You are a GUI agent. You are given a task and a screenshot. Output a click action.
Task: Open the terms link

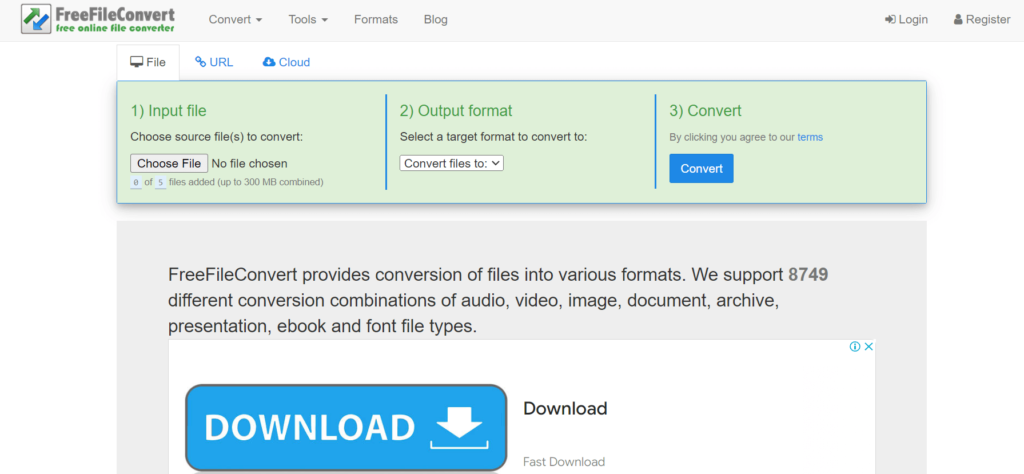[810, 138]
